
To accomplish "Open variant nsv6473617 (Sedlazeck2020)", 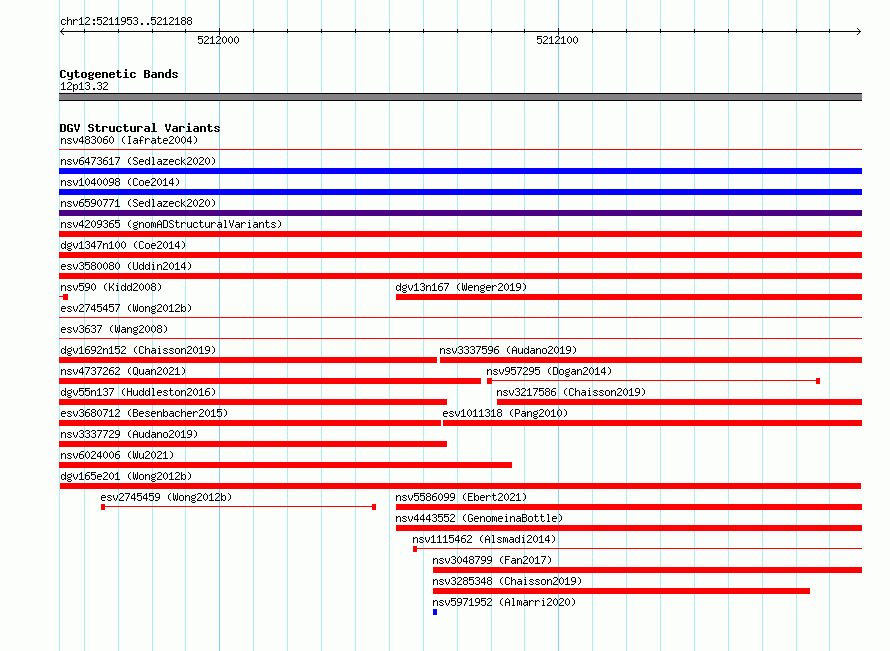I will [138, 161].
